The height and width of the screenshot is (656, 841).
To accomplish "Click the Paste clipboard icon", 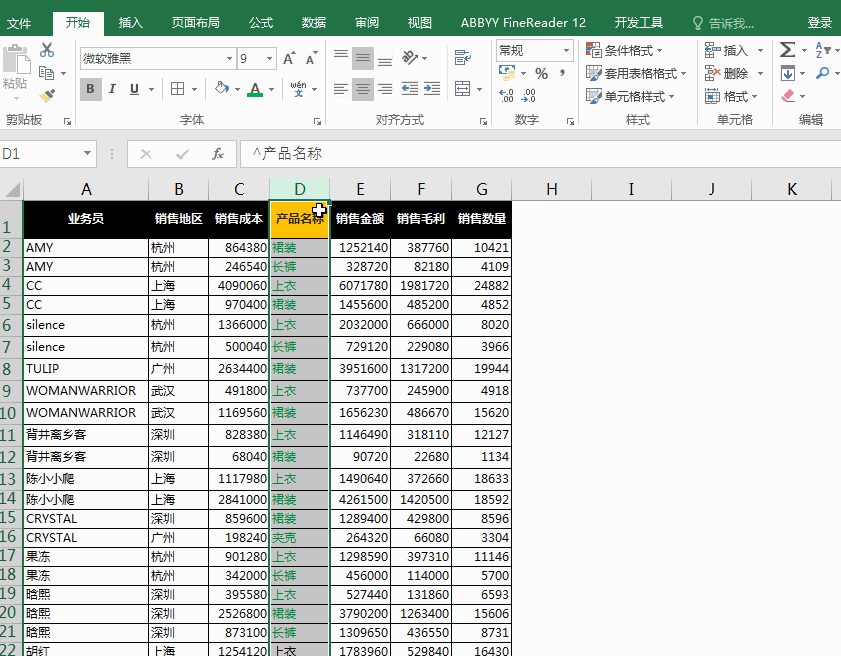I will tap(16, 60).
